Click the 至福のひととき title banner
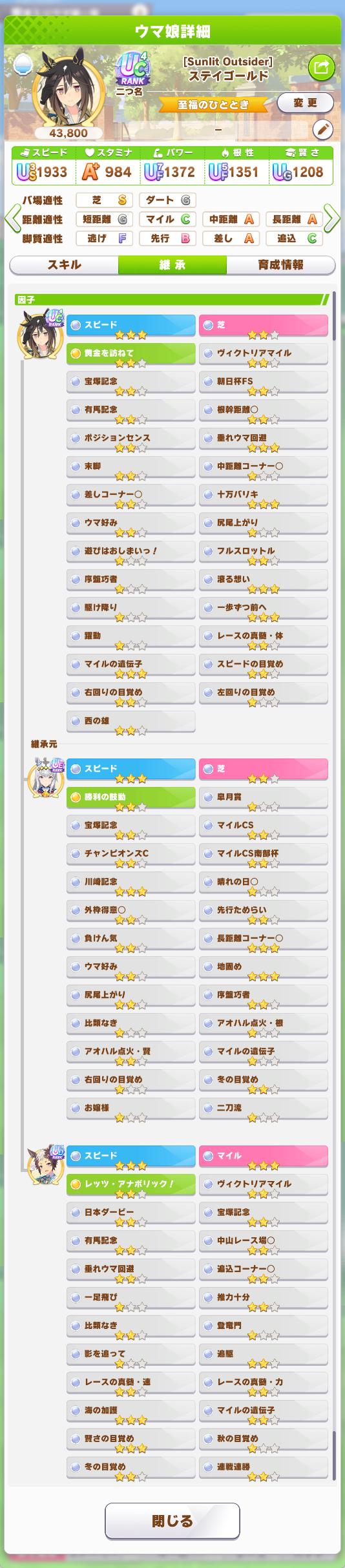 tap(213, 104)
